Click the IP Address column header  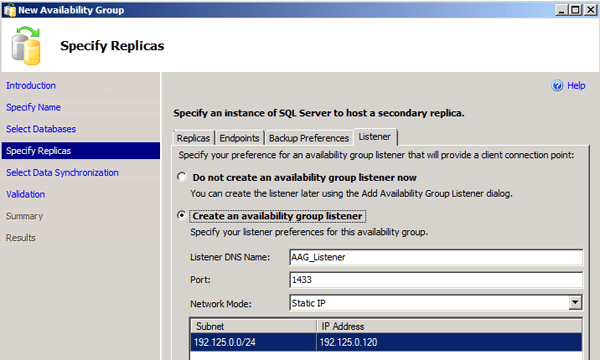[449, 326]
